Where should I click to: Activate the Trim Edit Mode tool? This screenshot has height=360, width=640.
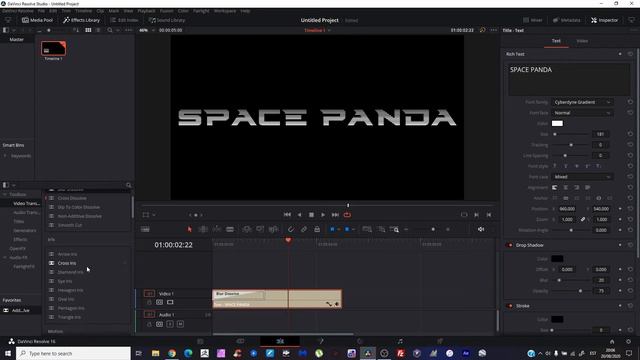203,229
